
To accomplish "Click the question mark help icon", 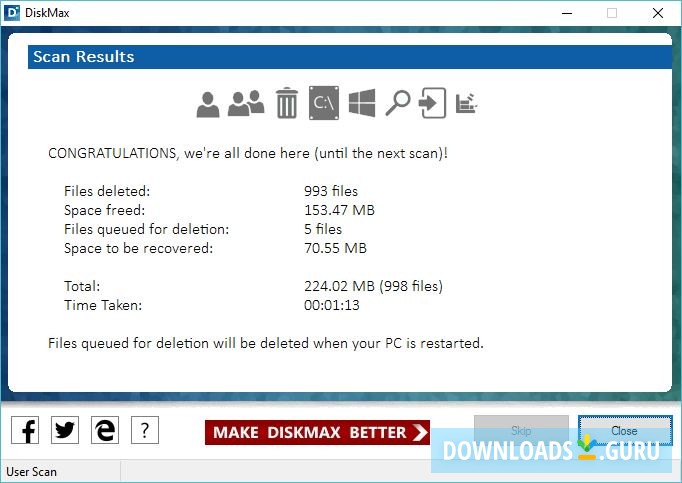I will (145, 430).
